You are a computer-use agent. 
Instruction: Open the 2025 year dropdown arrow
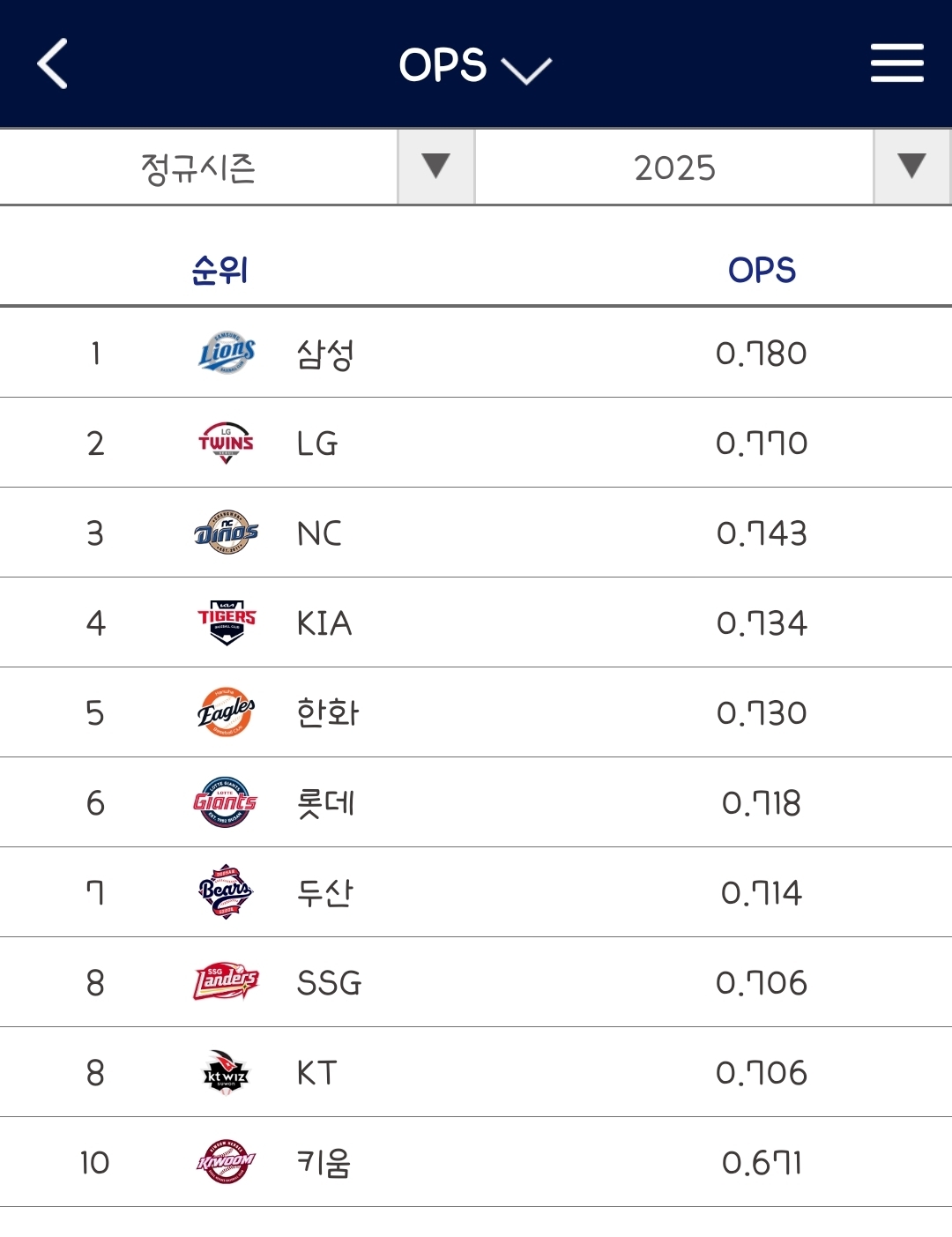pyautogui.click(x=911, y=167)
